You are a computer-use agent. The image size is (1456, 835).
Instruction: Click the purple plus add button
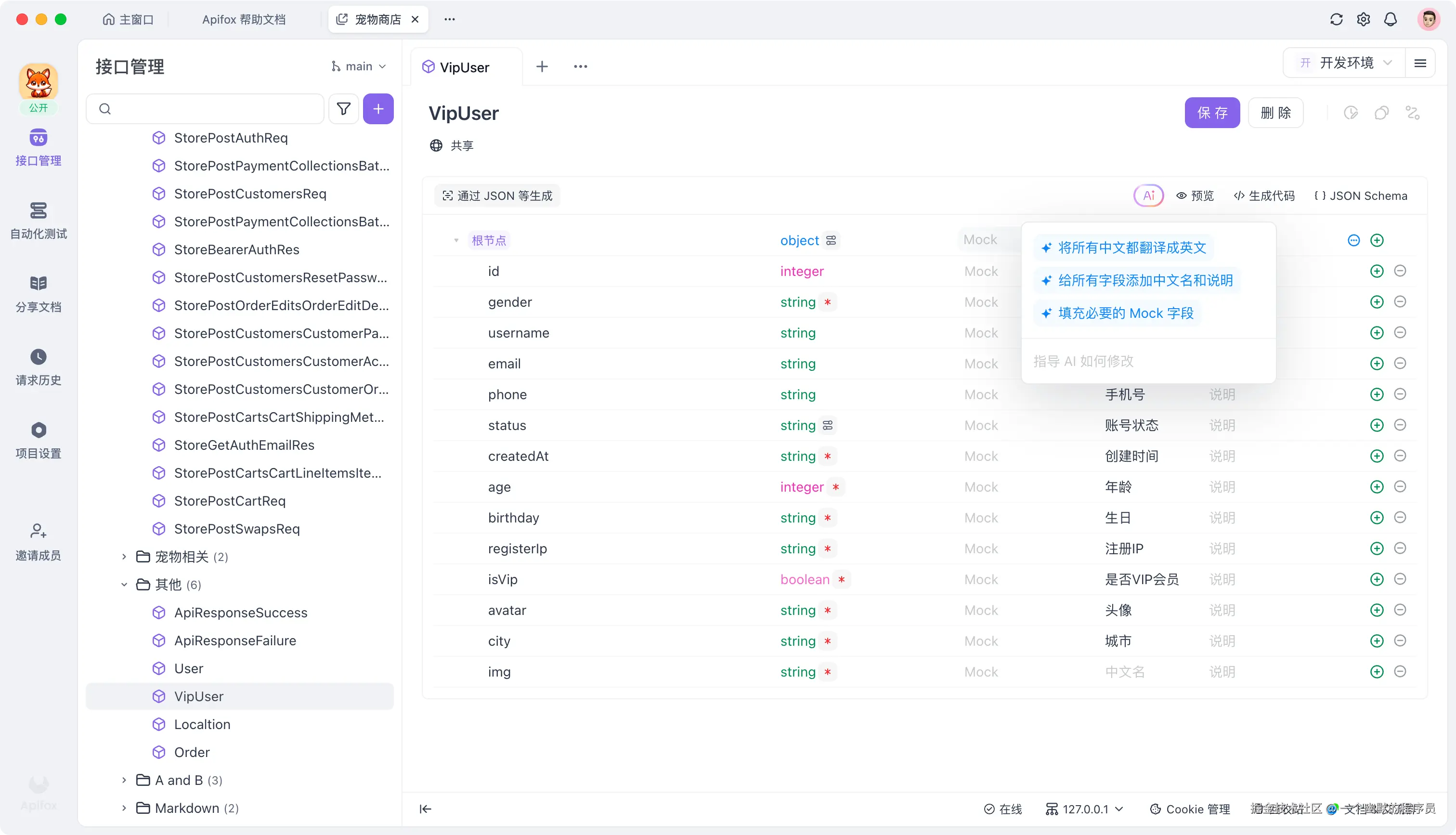pos(378,109)
